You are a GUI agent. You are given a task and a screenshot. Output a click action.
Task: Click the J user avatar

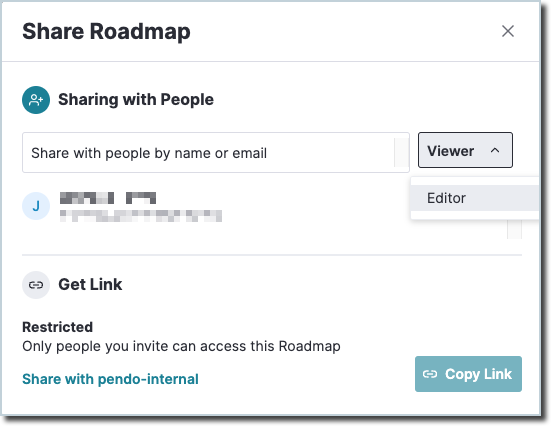click(x=36, y=206)
